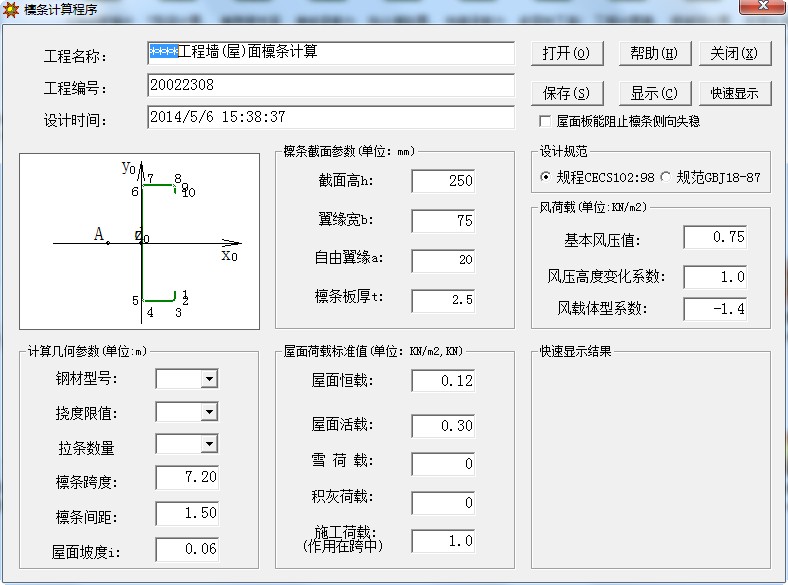Click the app icon in the title bar
Screen dimensions: 788x585
[x=10, y=9]
